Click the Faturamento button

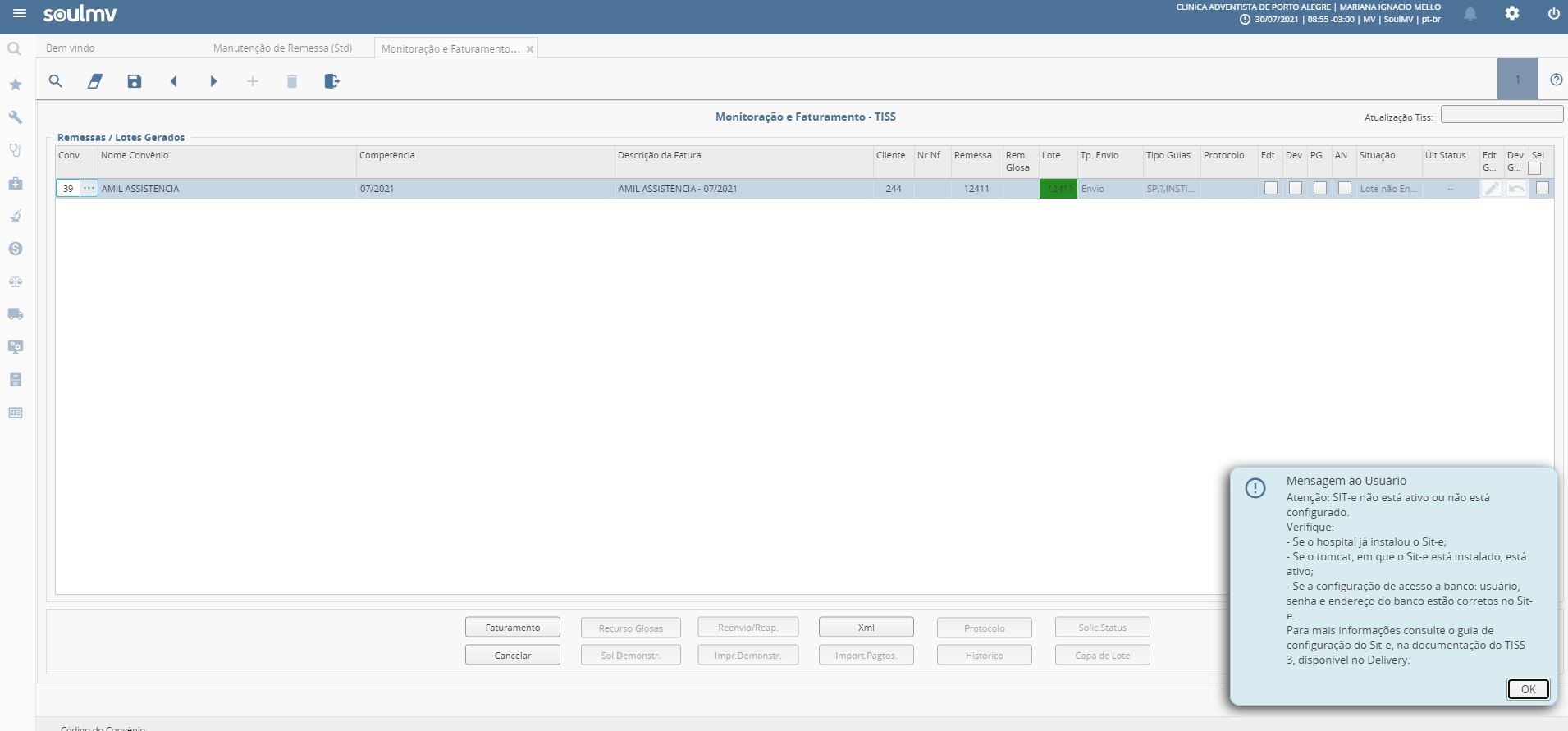click(513, 628)
